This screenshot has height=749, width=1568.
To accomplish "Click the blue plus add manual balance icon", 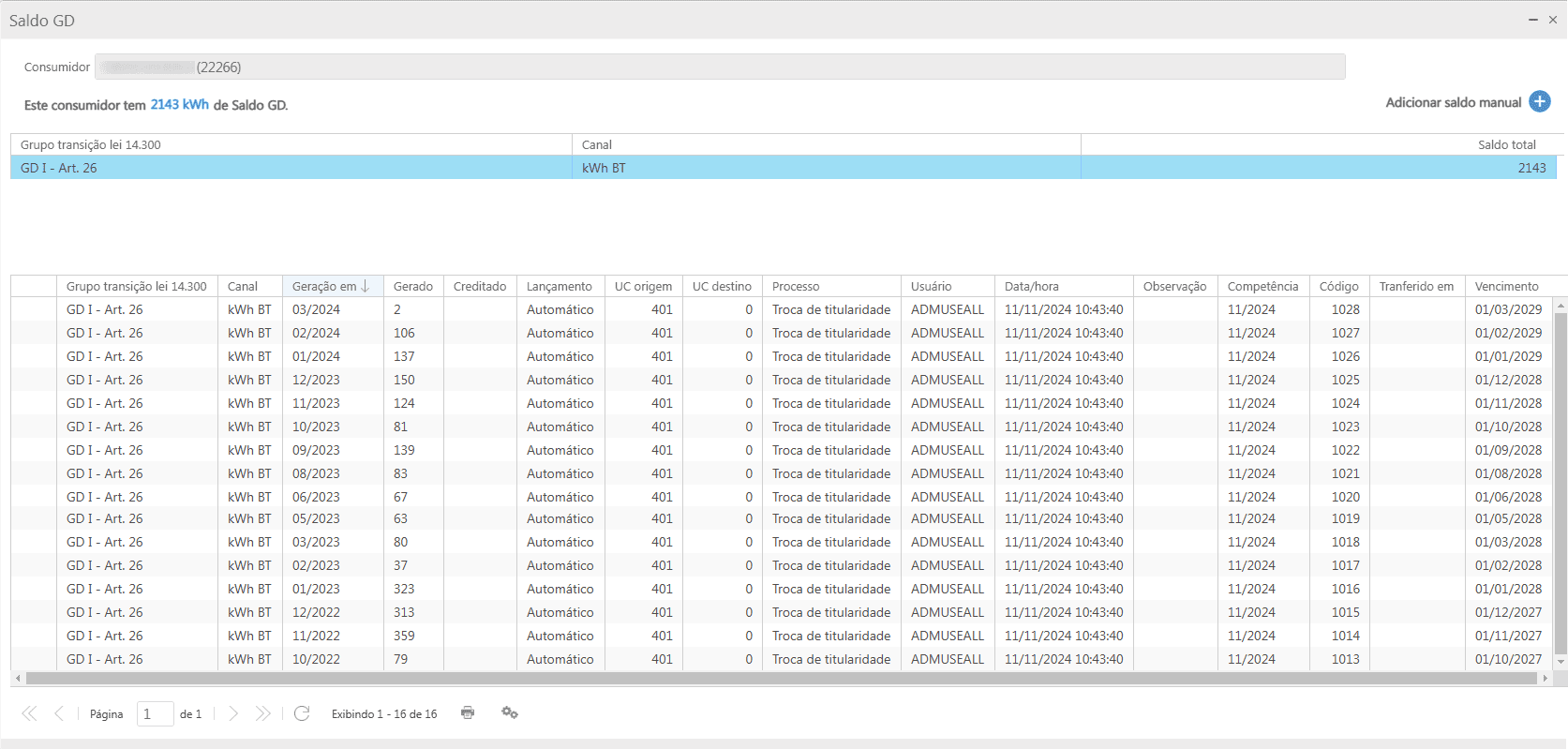I will click(x=1539, y=102).
